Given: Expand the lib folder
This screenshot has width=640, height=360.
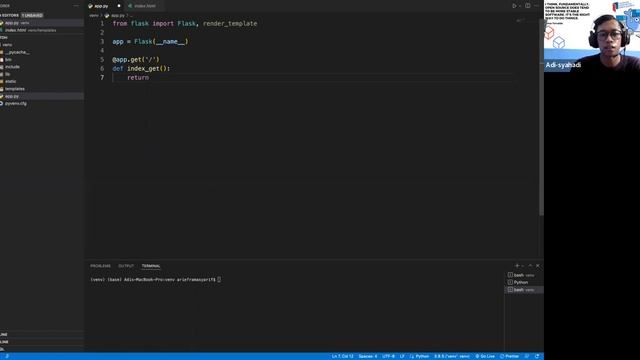Looking at the screenshot, I should [42, 74].
